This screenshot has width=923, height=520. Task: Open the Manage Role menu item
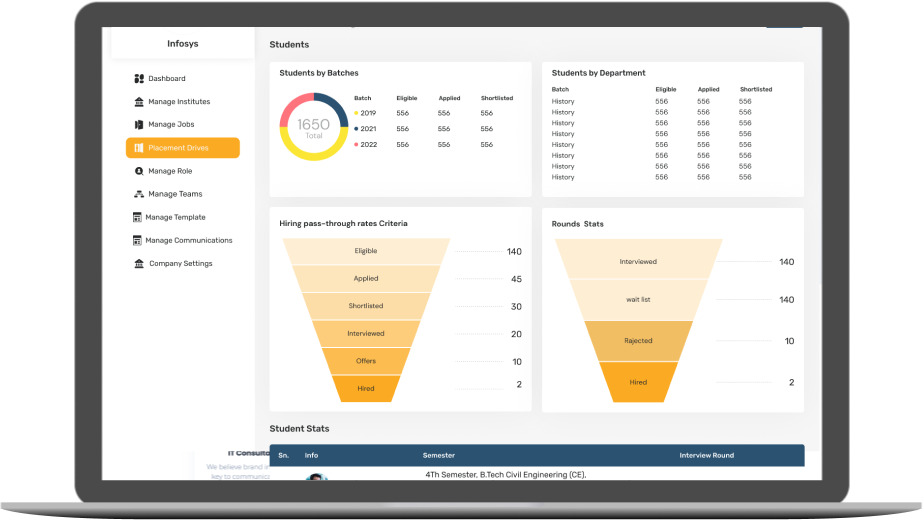[x=170, y=171]
